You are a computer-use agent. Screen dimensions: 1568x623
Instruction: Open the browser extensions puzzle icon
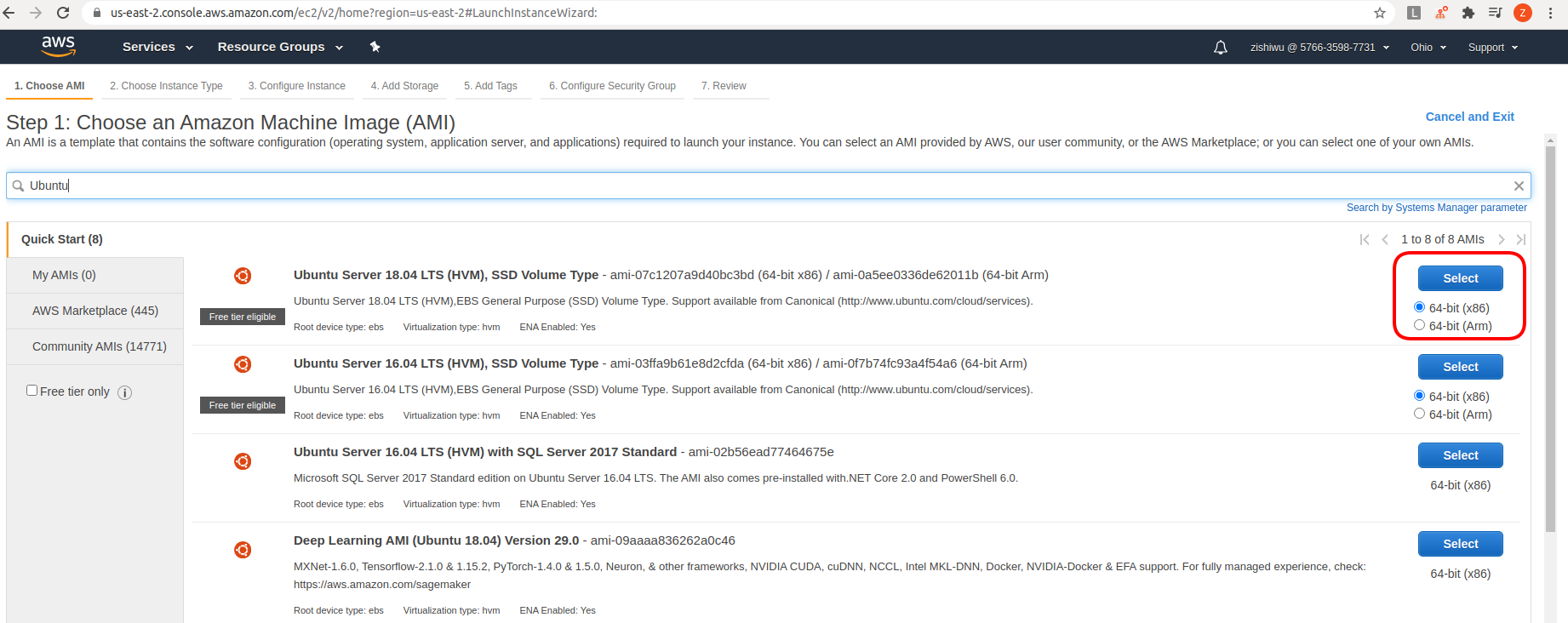pos(1468,13)
